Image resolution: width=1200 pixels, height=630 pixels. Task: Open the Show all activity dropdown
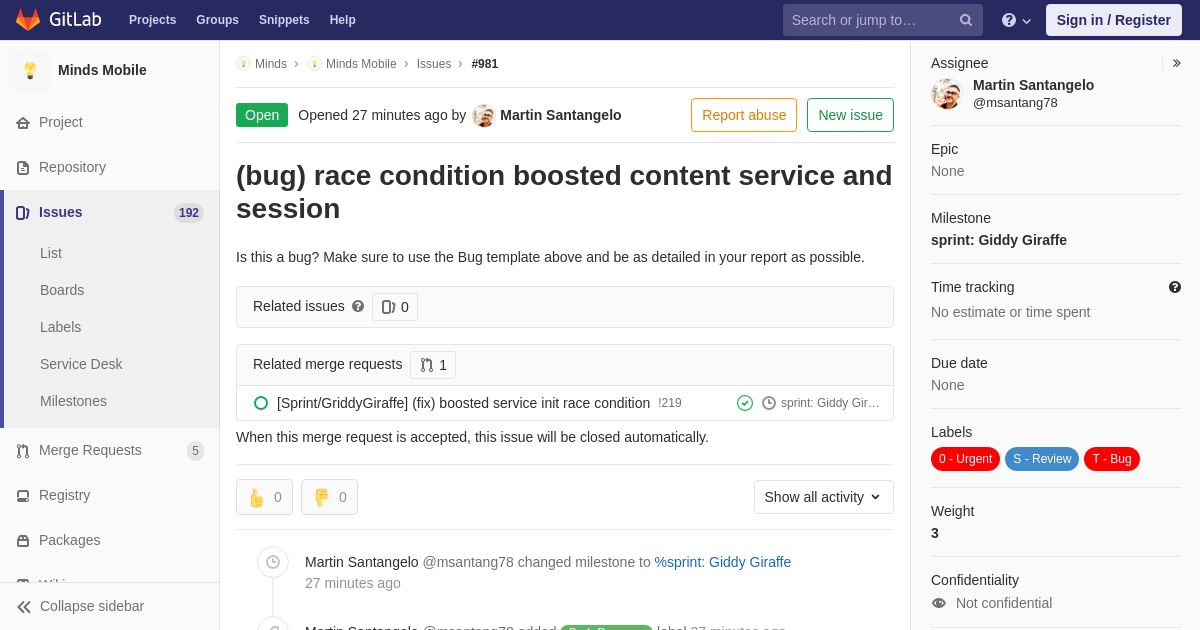tap(824, 497)
